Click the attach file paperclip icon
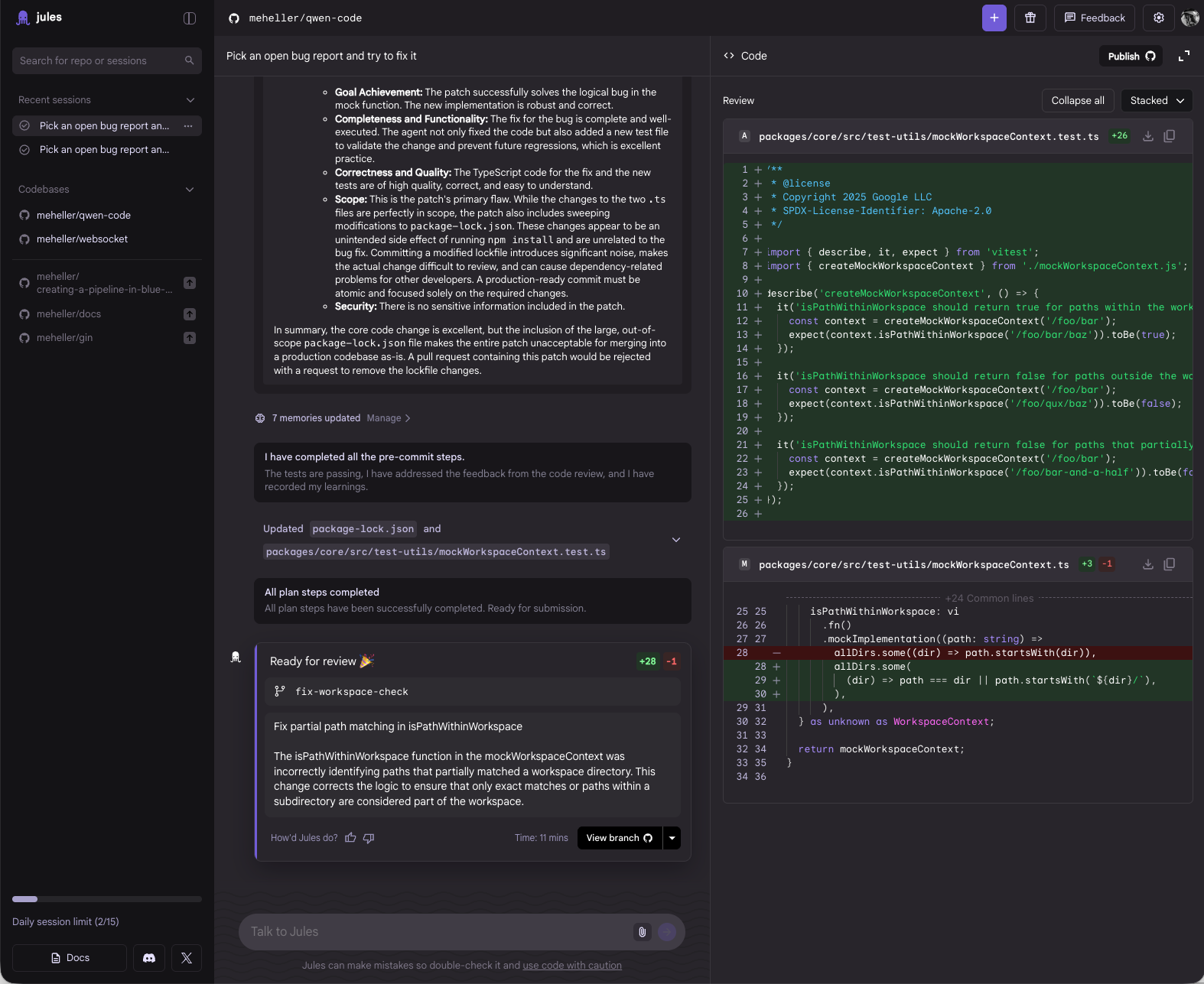 pyautogui.click(x=642, y=932)
